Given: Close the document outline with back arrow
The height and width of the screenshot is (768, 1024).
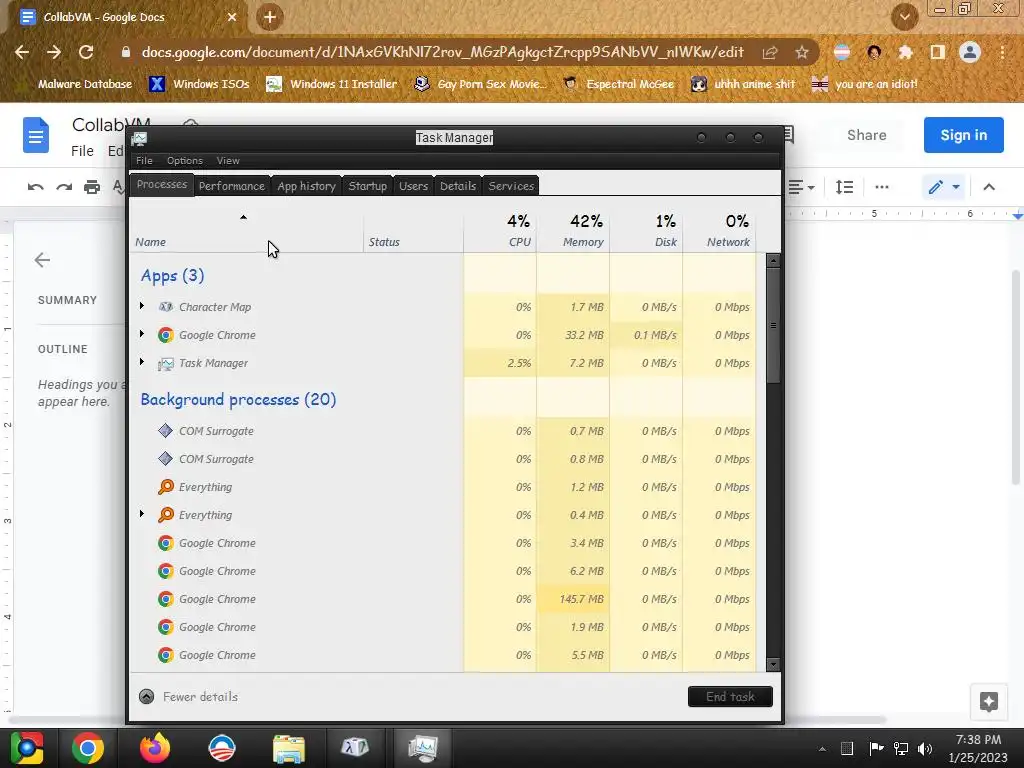Looking at the screenshot, I should pos(42,260).
